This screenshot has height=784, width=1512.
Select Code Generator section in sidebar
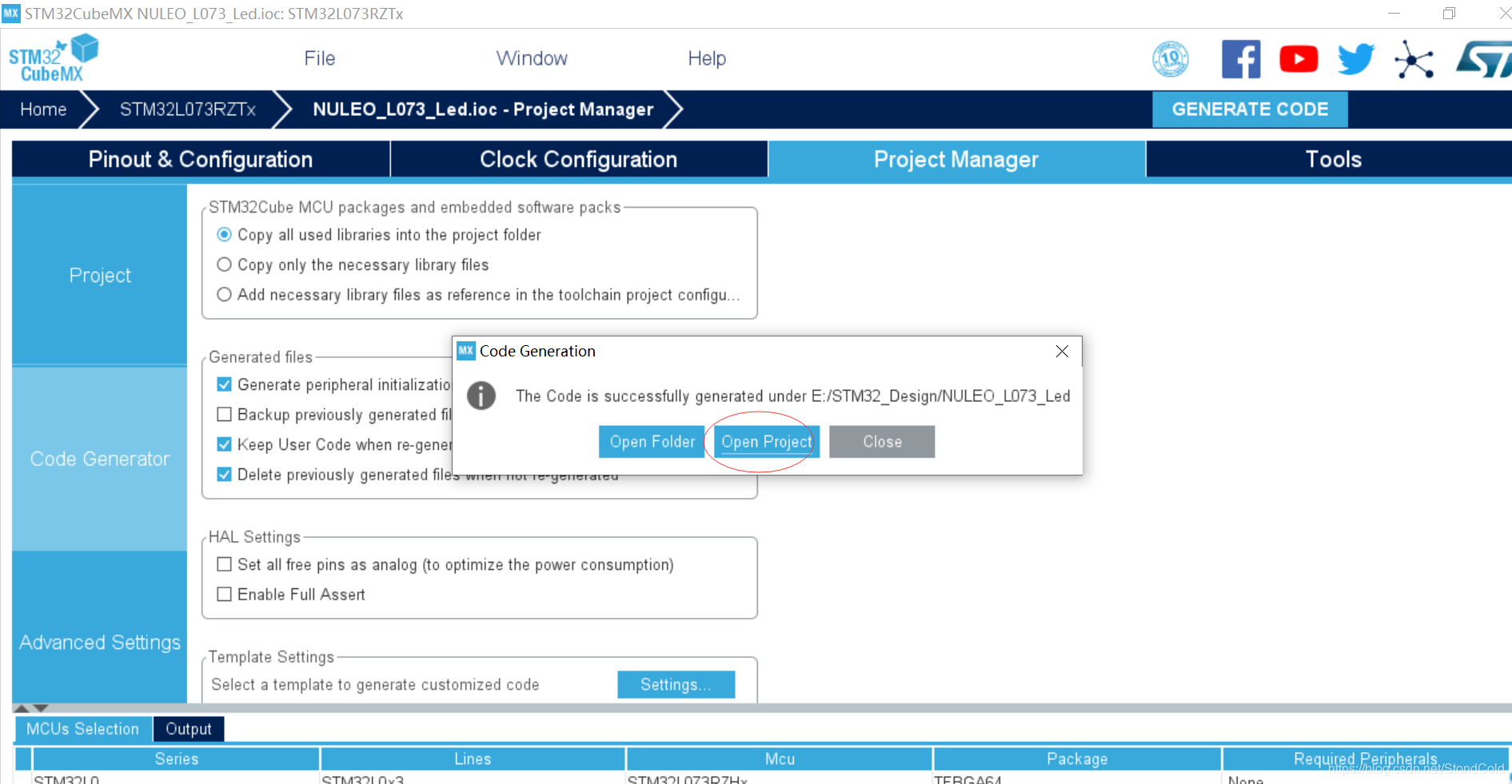[x=100, y=459]
